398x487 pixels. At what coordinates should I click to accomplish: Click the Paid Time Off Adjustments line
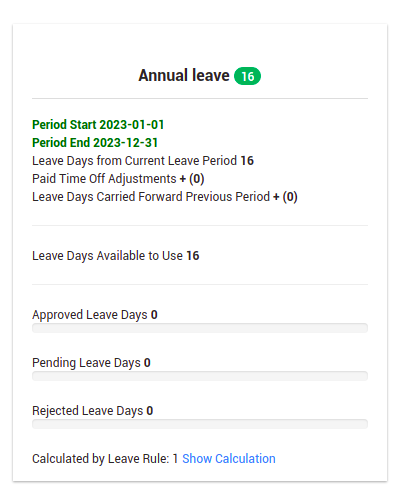(x=118, y=179)
